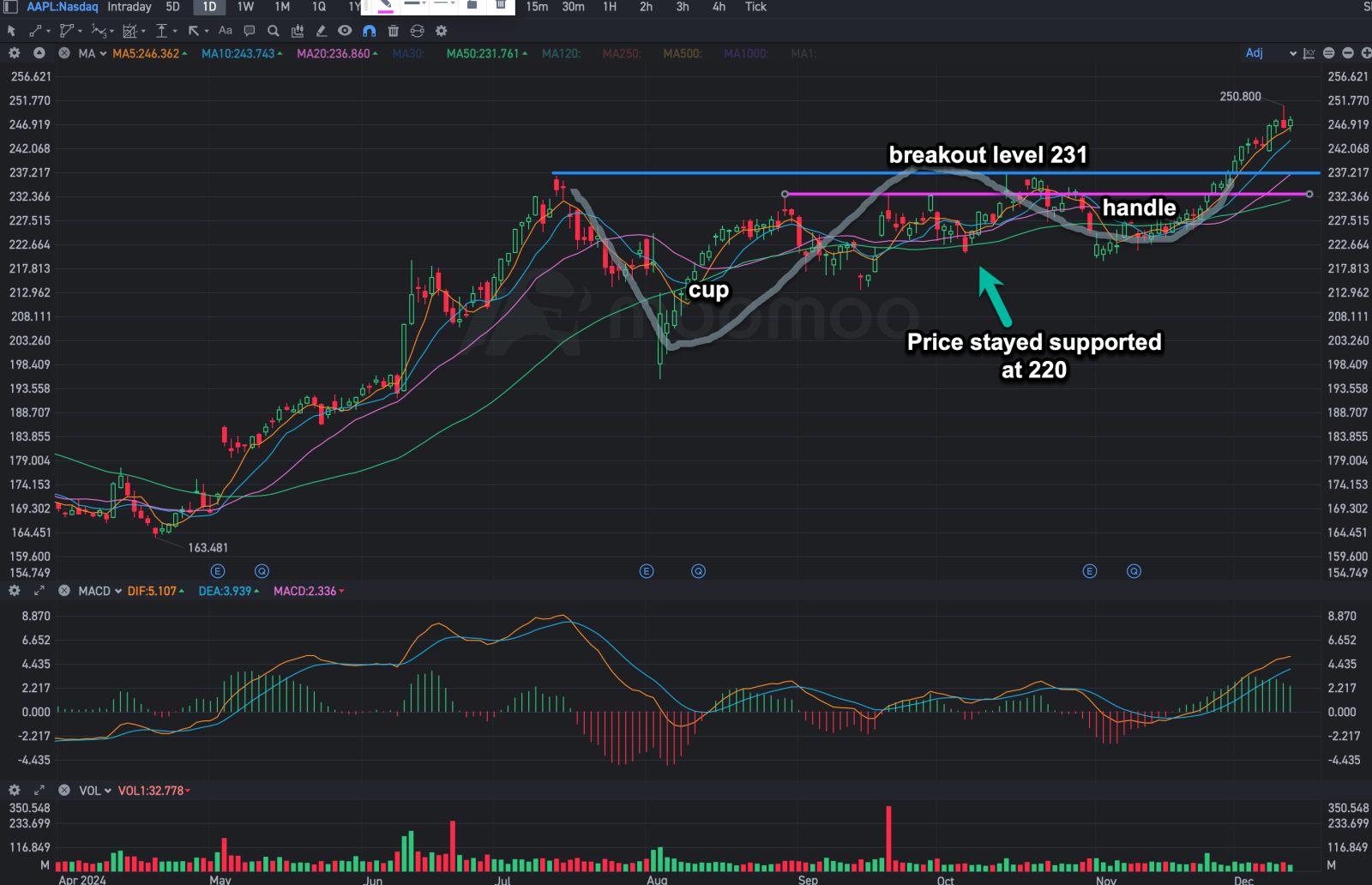This screenshot has height=885, width=1372.
Task: Select the brush pencil drawing tool
Action: 322,31
